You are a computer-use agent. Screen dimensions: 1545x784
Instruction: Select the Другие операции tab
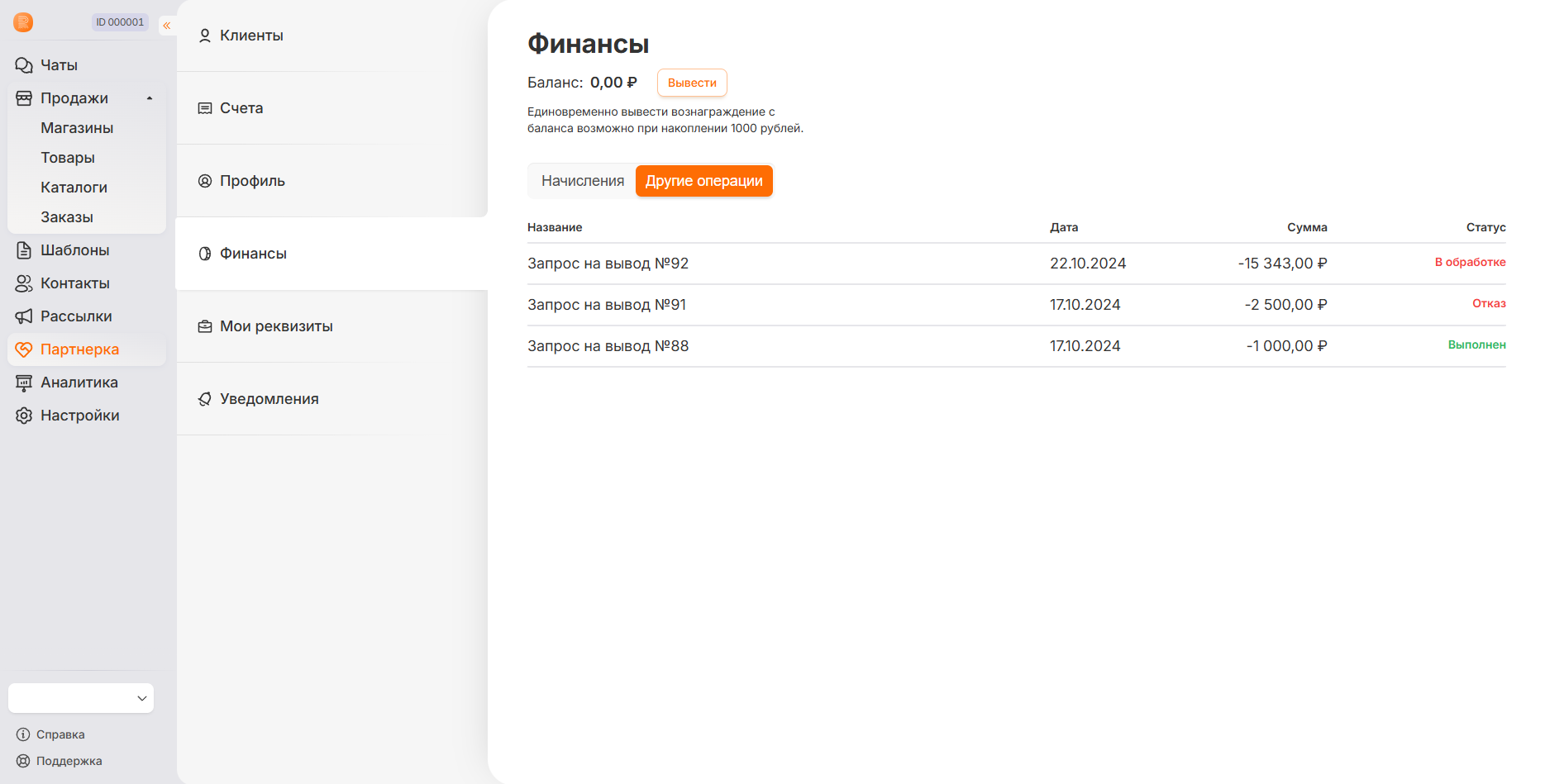704,181
